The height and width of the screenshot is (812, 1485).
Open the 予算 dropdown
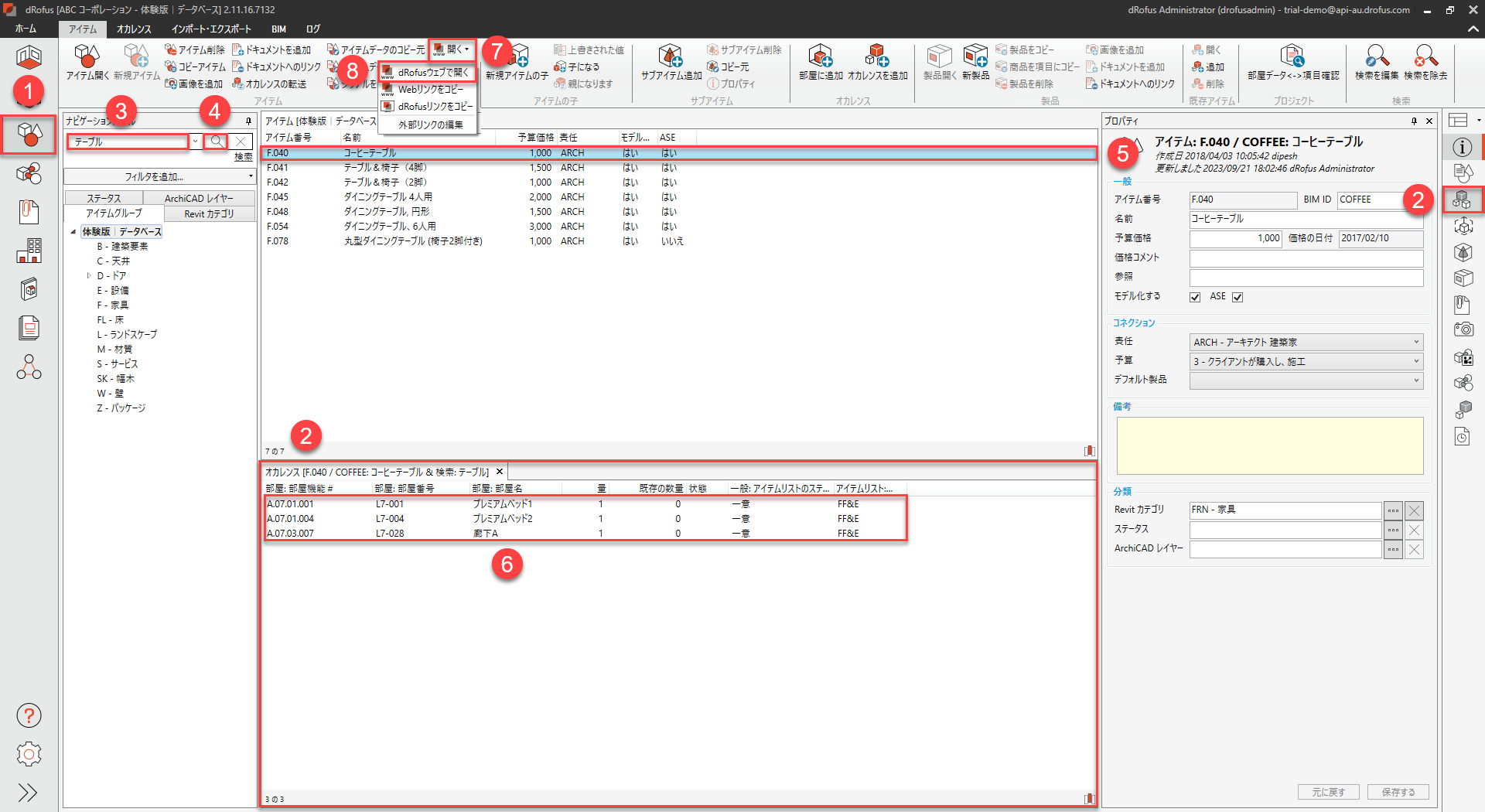click(1306, 361)
